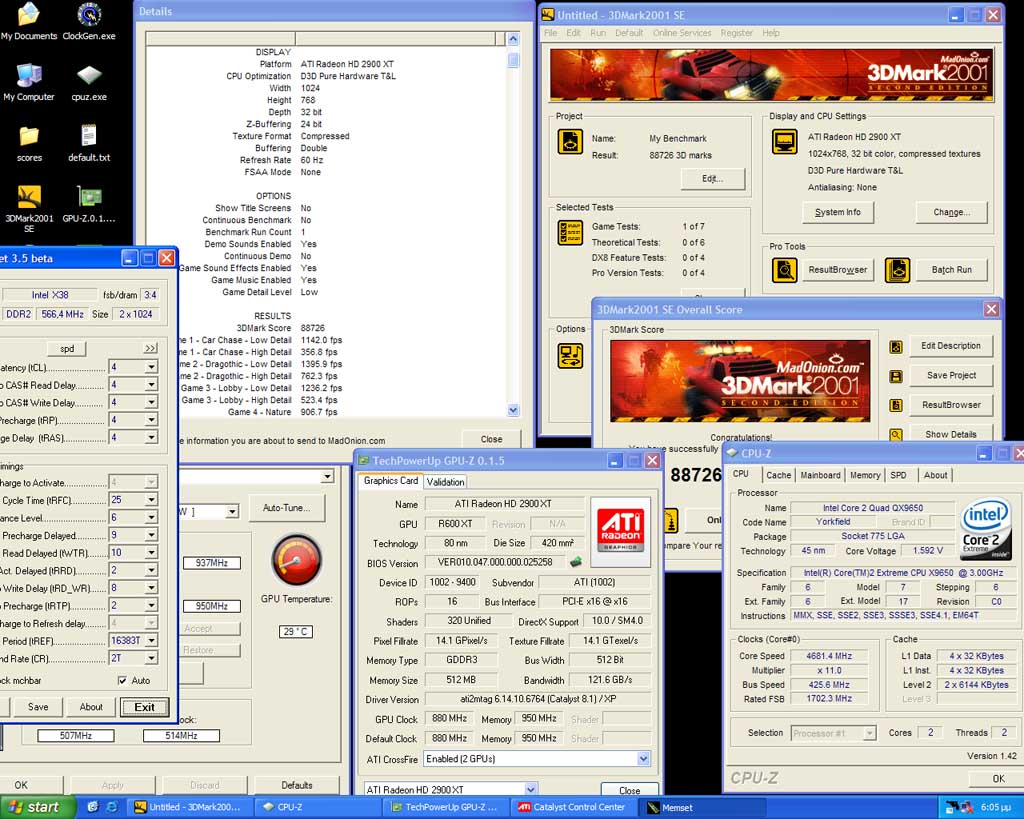Open the Online Services menu in 3DMark2001
Image resolution: width=1024 pixels, height=819 pixels.
[x=682, y=33]
